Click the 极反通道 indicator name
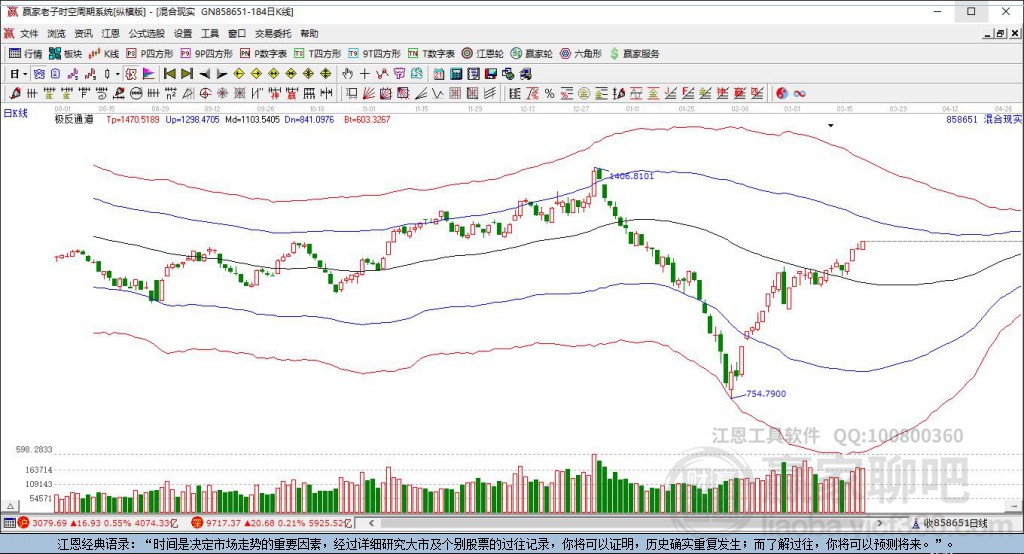This screenshot has height=554, width=1024. 74,120
